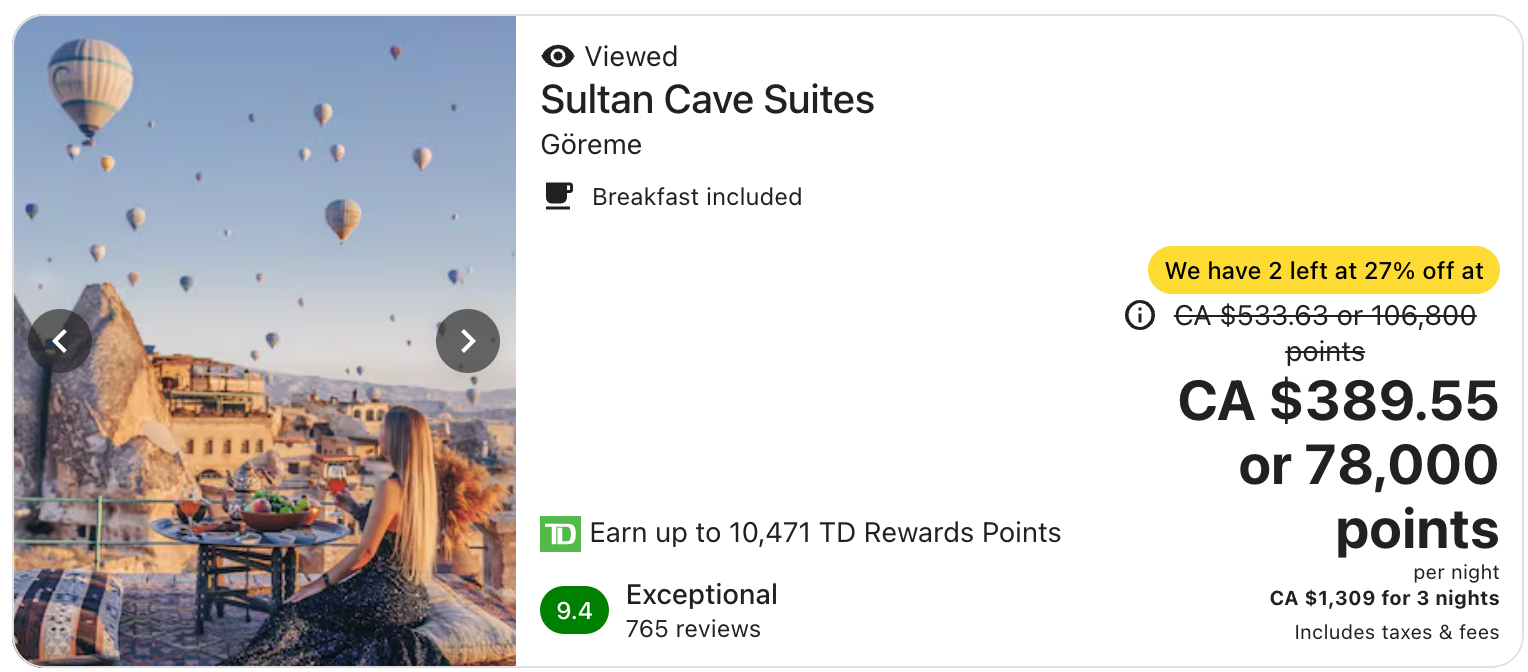Select the Exceptional rating text
1528x672 pixels.
pyautogui.click(x=701, y=594)
